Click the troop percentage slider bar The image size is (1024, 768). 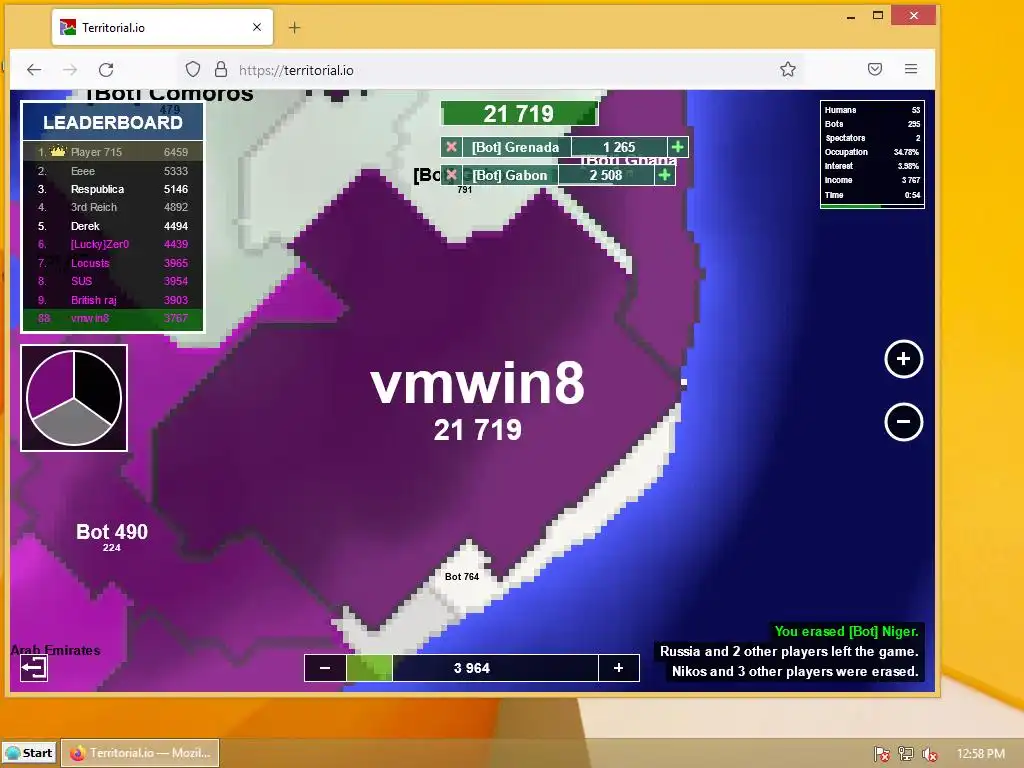[x=472, y=668]
